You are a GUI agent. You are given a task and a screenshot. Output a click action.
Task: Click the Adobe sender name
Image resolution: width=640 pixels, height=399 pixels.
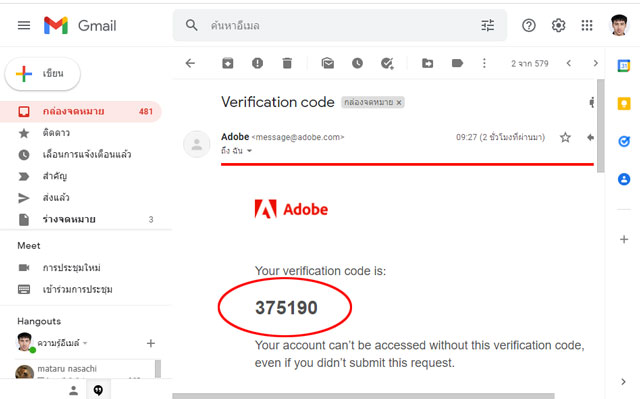point(235,137)
